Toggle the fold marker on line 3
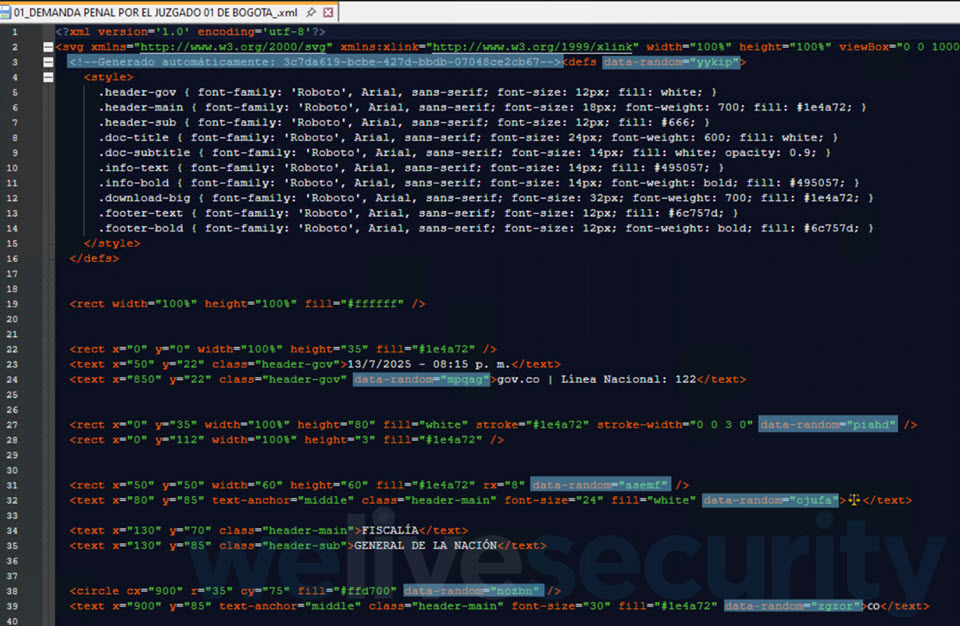Image resolution: width=960 pixels, height=626 pixels. click(x=47, y=62)
